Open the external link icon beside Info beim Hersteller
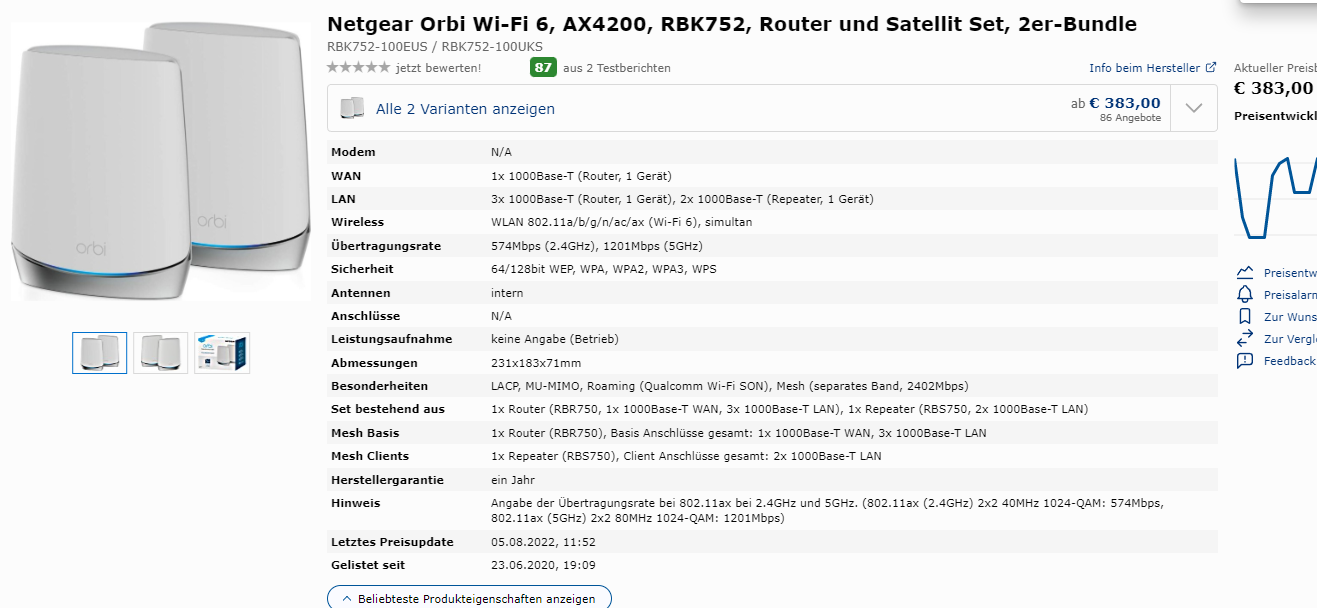This screenshot has height=608, width=1317. (1211, 68)
